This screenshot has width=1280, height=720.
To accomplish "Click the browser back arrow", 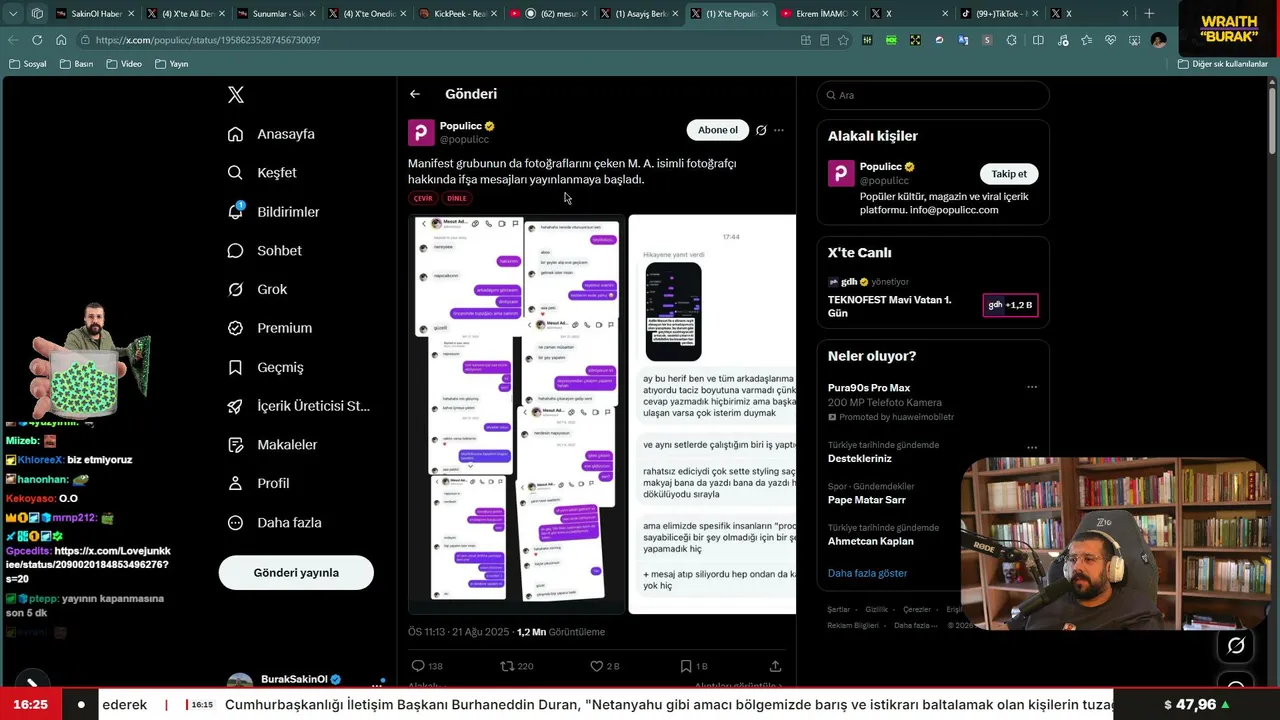I will click(13, 40).
